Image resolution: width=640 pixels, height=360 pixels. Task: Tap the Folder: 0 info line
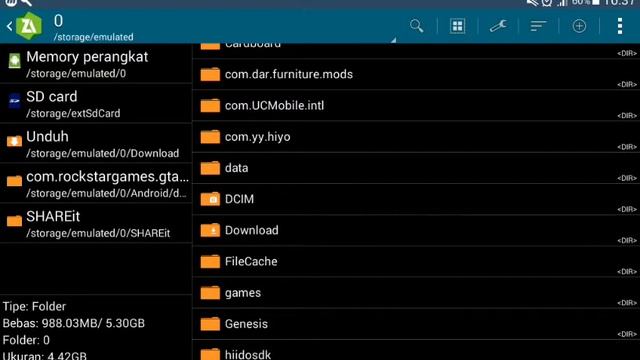tap(26, 340)
